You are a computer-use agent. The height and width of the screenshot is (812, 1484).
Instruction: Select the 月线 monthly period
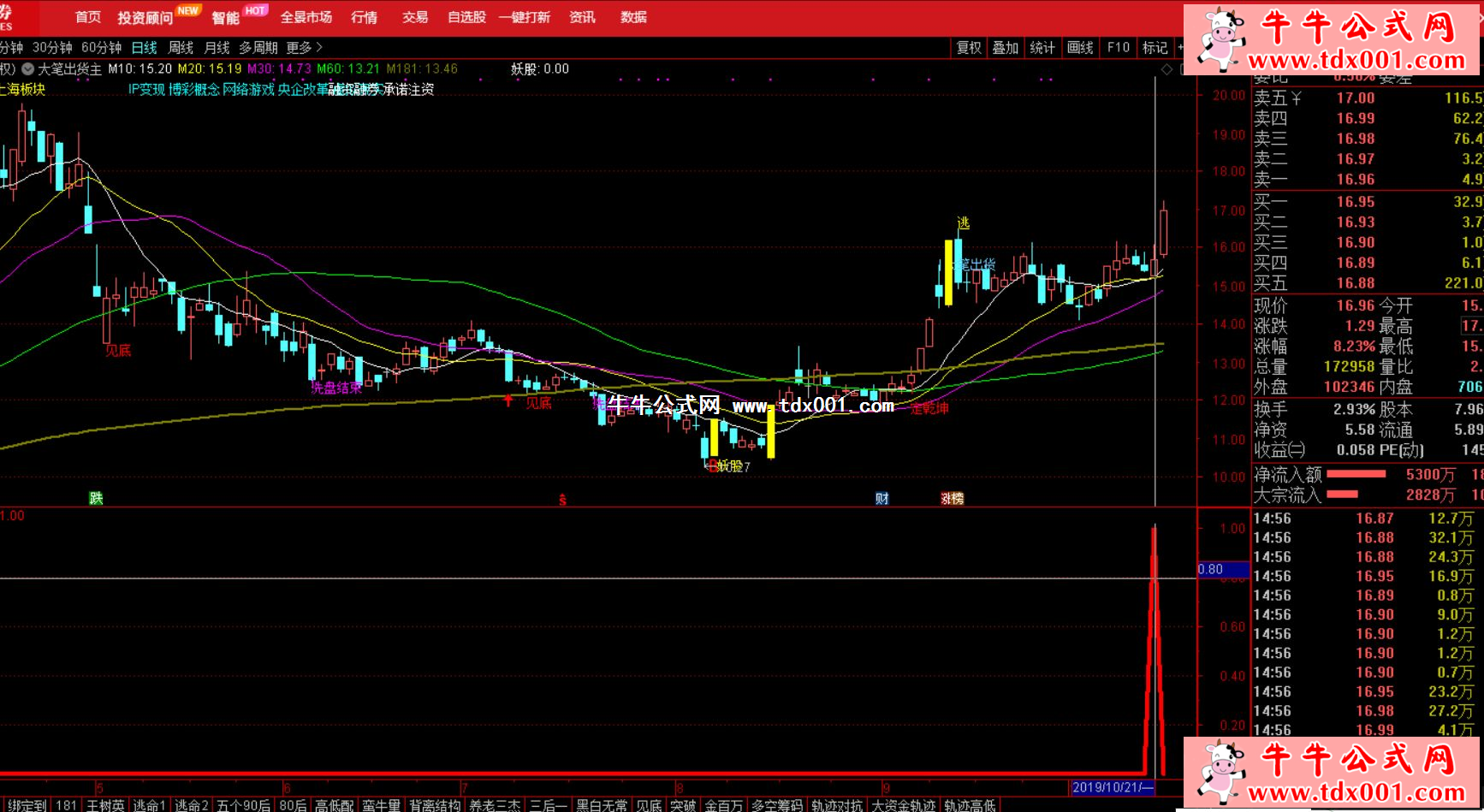(217, 48)
